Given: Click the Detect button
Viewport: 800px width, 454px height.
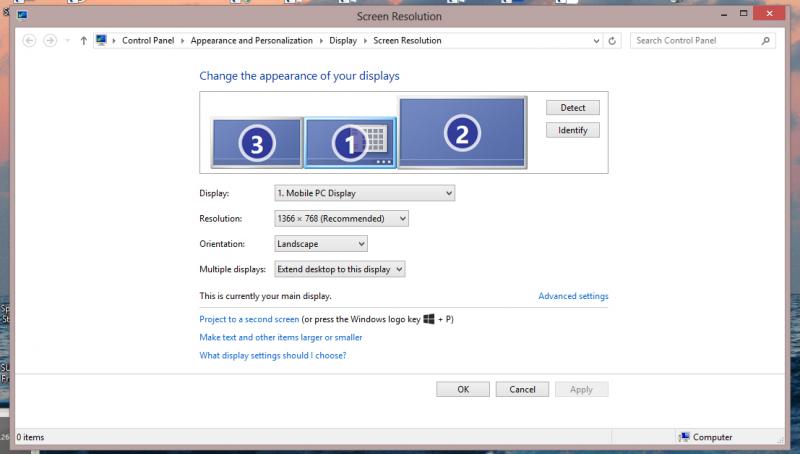Looking at the screenshot, I should coord(572,108).
